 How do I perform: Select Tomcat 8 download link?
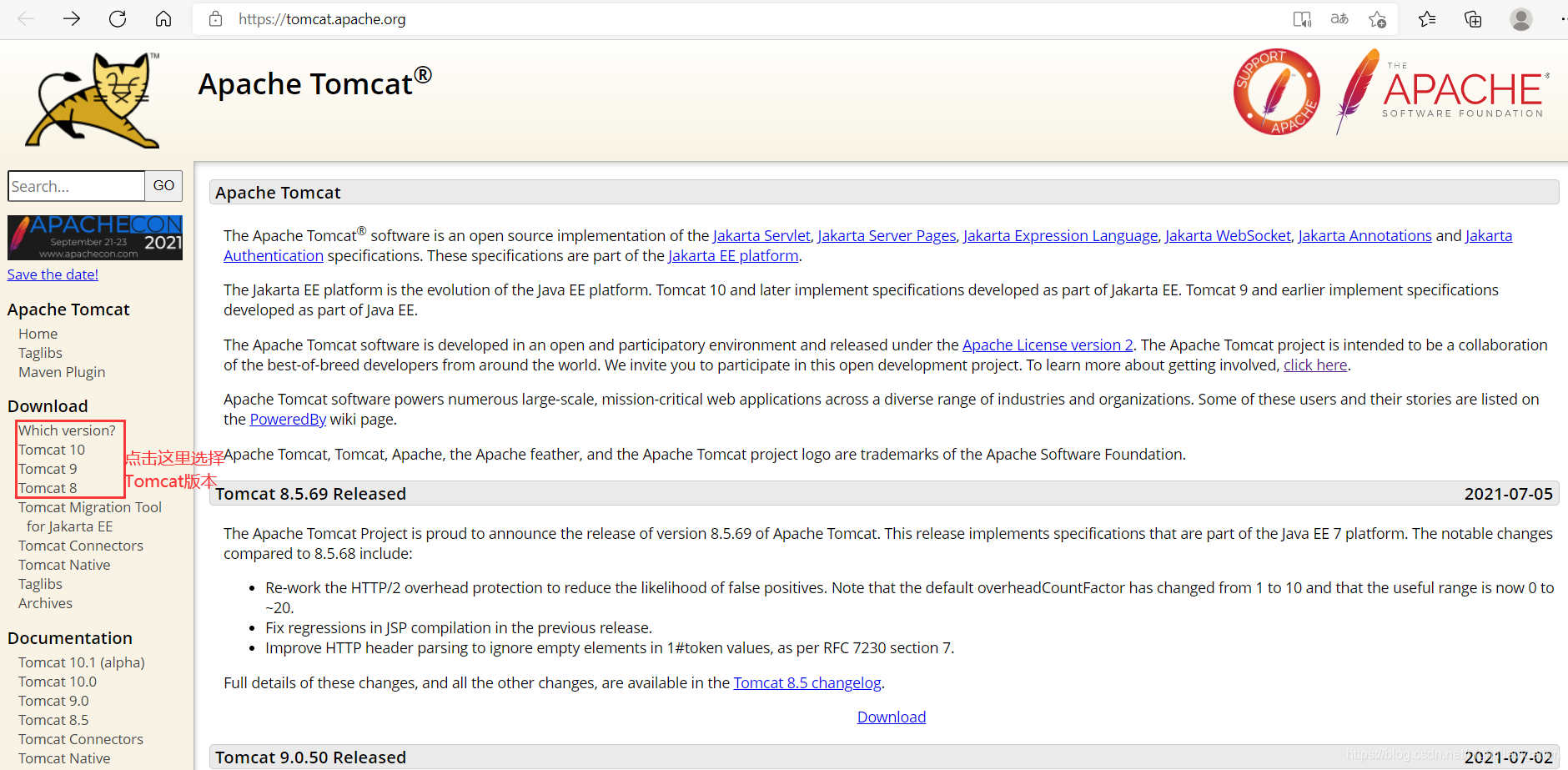click(48, 488)
